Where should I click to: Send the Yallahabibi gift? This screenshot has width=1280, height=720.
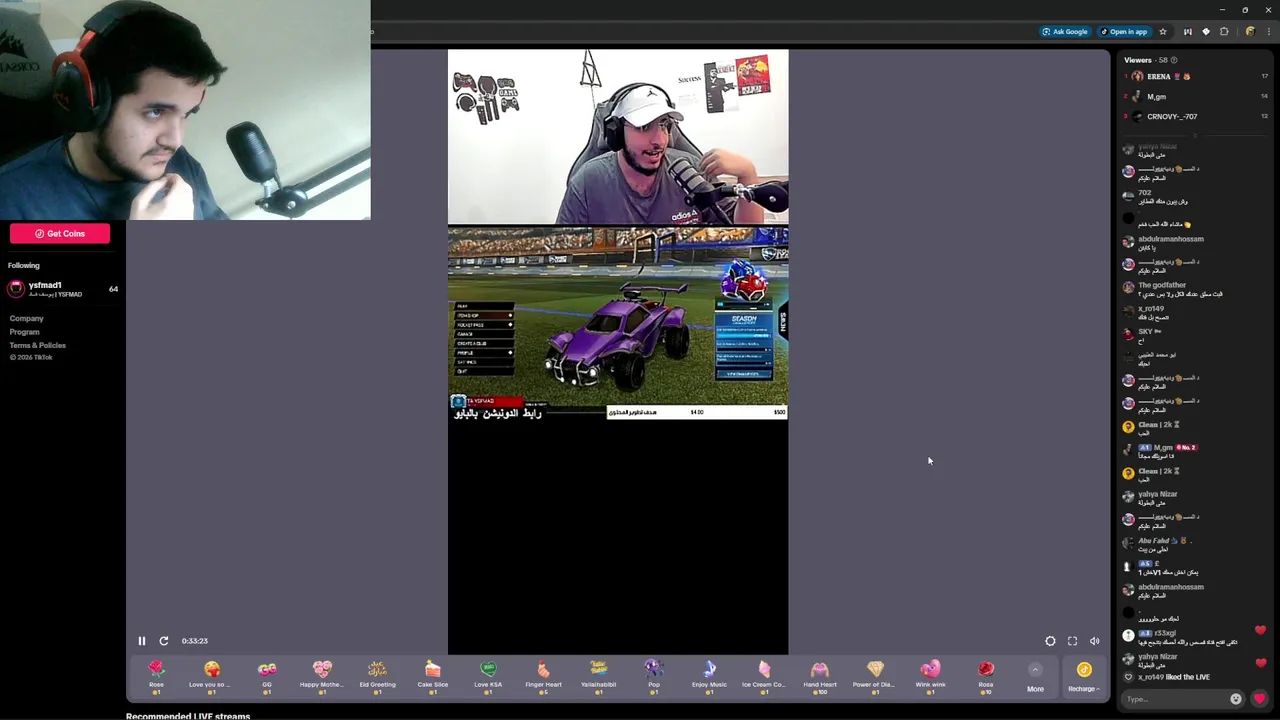[x=598, y=676]
